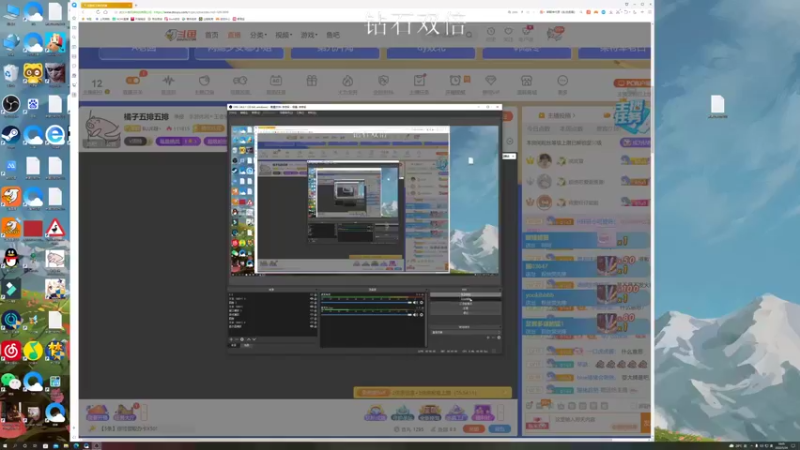800x450 pixels.
Task: Open the OBS Studio desktop shortcut
Action: point(11,105)
